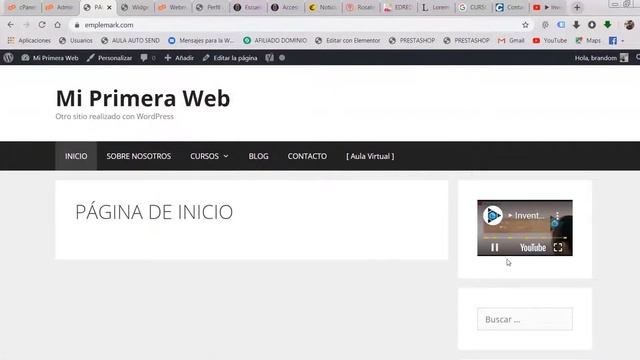
Task: Open the AULA AUTO SEND bookmark
Action: tap(130, 40)
